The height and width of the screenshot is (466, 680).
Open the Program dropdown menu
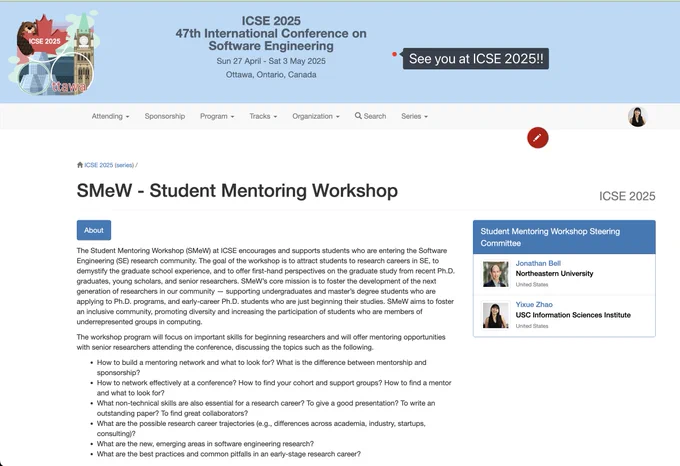[217, 116]
